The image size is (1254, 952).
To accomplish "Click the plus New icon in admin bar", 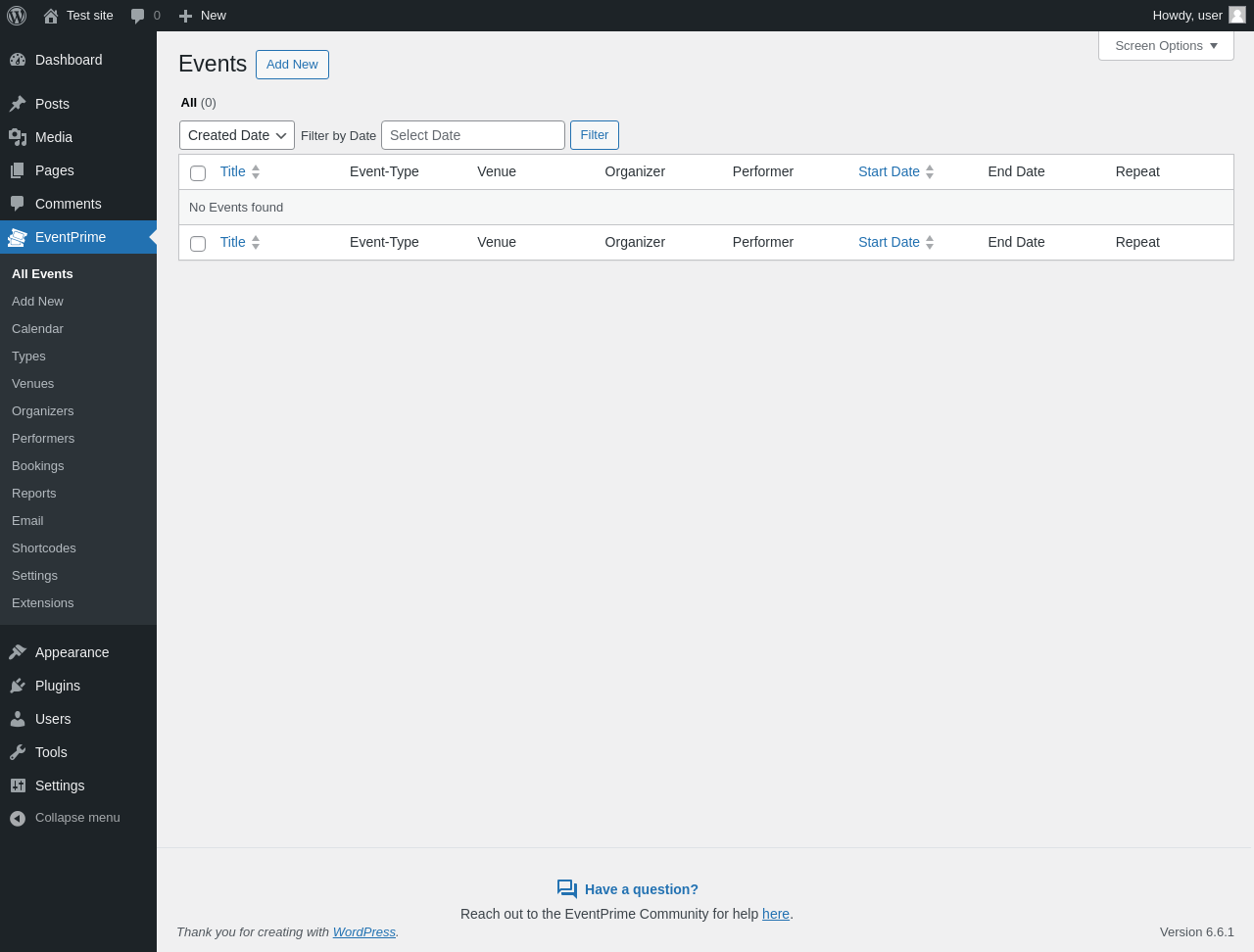I will (x=185, y=16).
